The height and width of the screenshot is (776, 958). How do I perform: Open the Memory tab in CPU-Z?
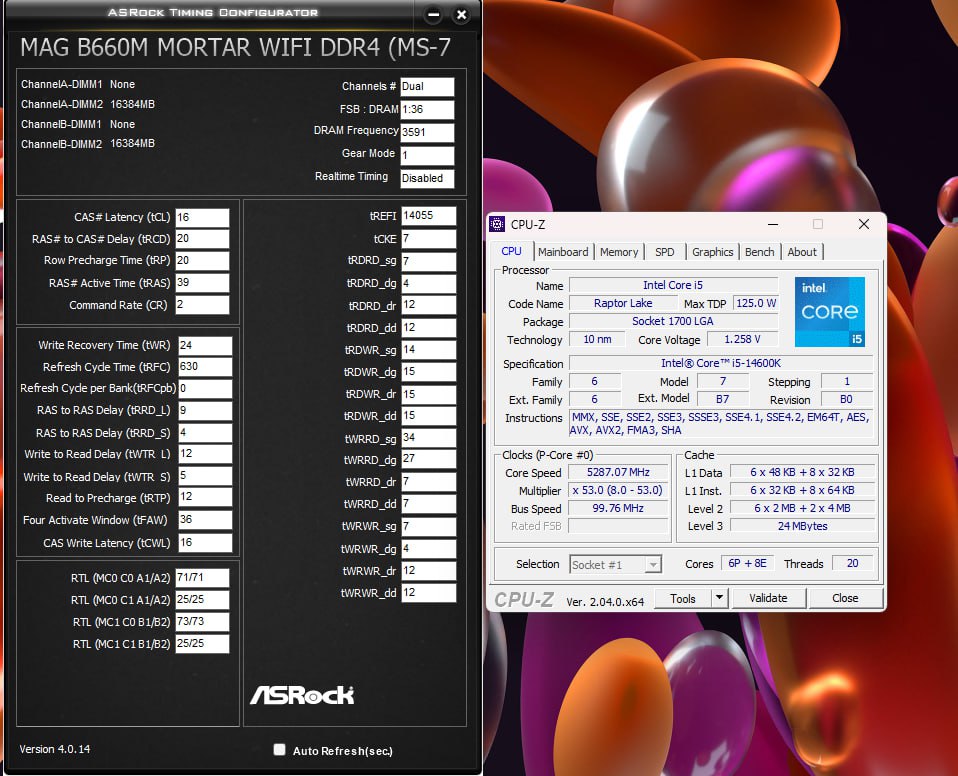point(619,252)
